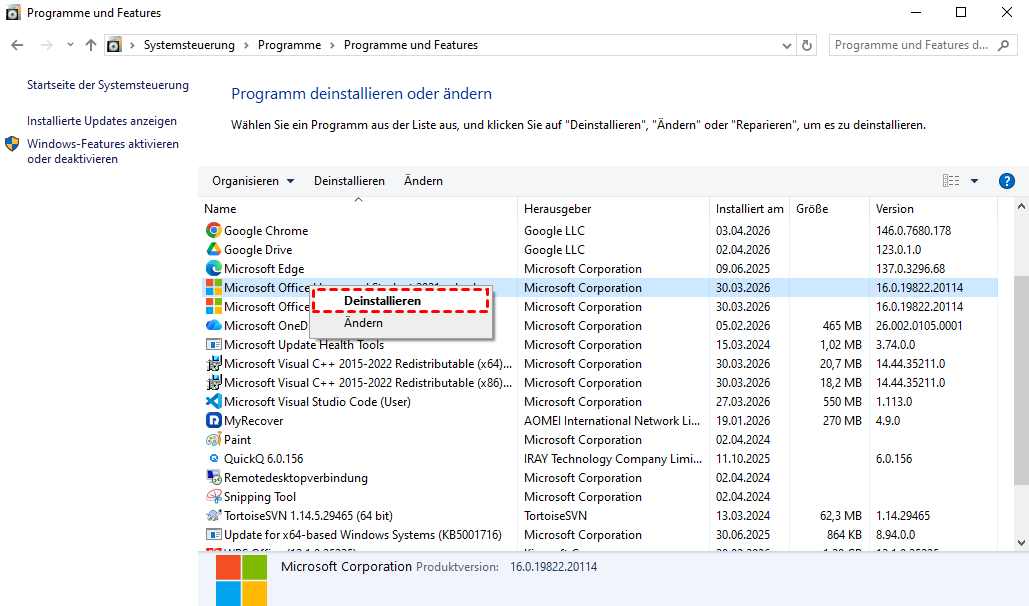Select the Visual Studio Code icon

(213, 402)
